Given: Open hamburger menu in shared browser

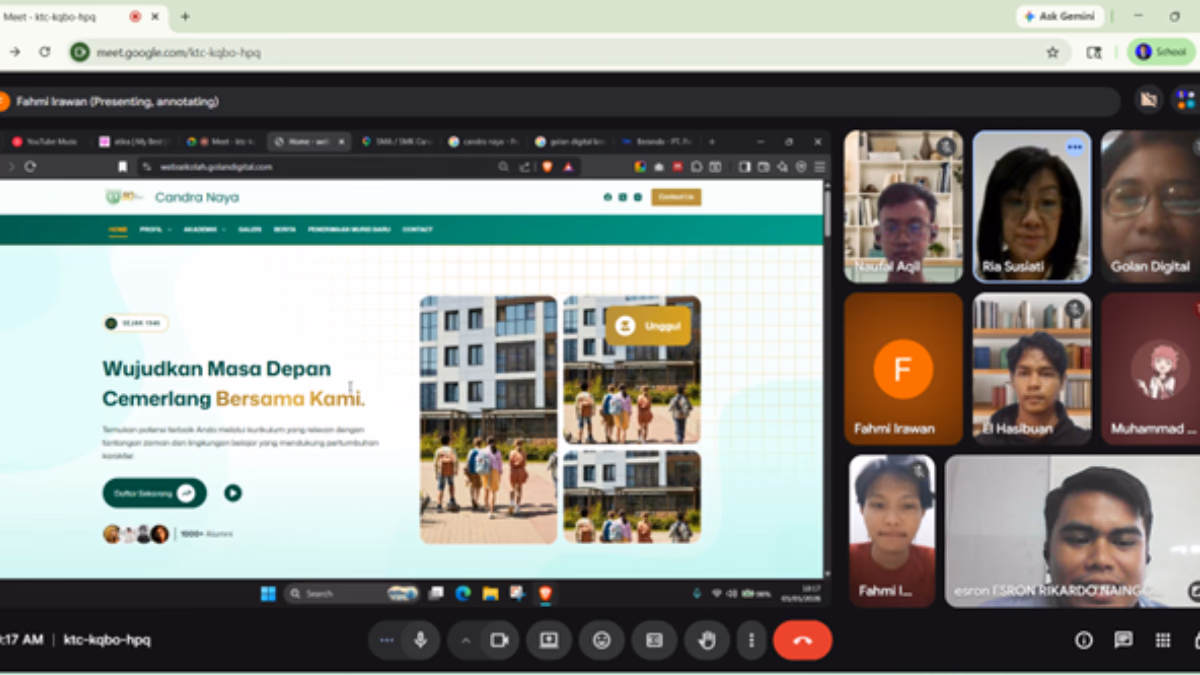Looking at the screenshot, I should 819,167.
